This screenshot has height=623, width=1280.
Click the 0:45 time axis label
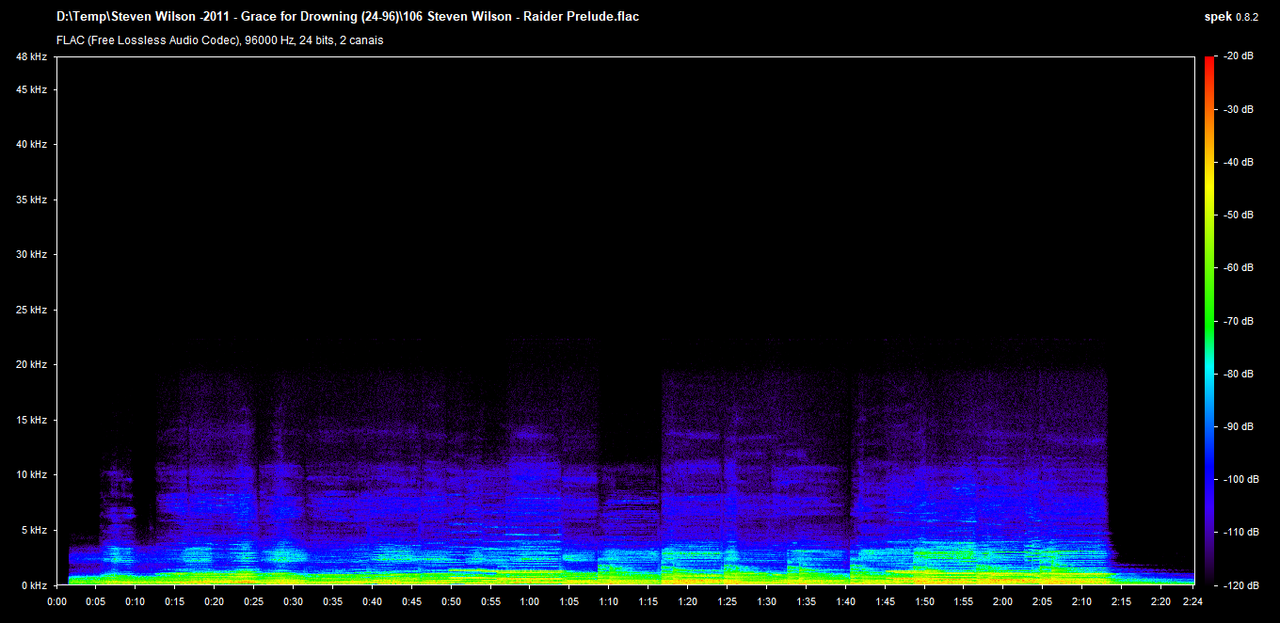(x=412, y=602)
